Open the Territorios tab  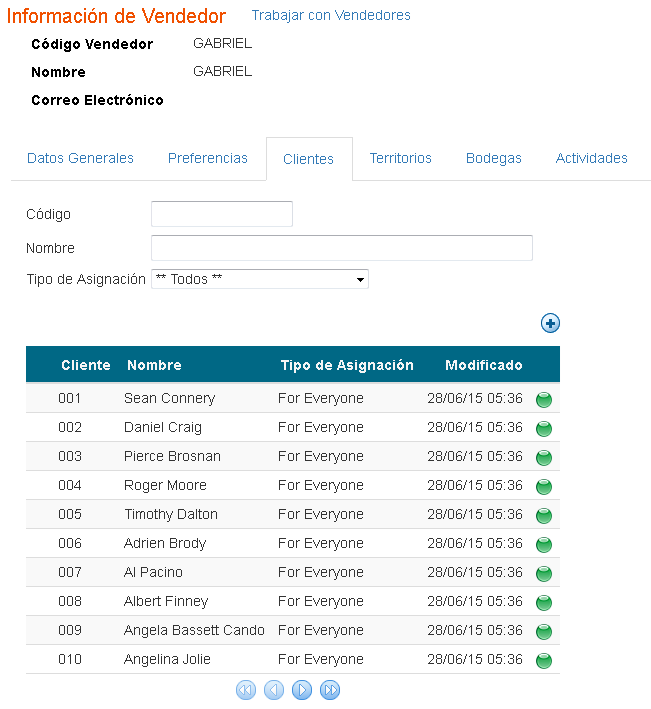pyautogui.click(x=401, y=158)
